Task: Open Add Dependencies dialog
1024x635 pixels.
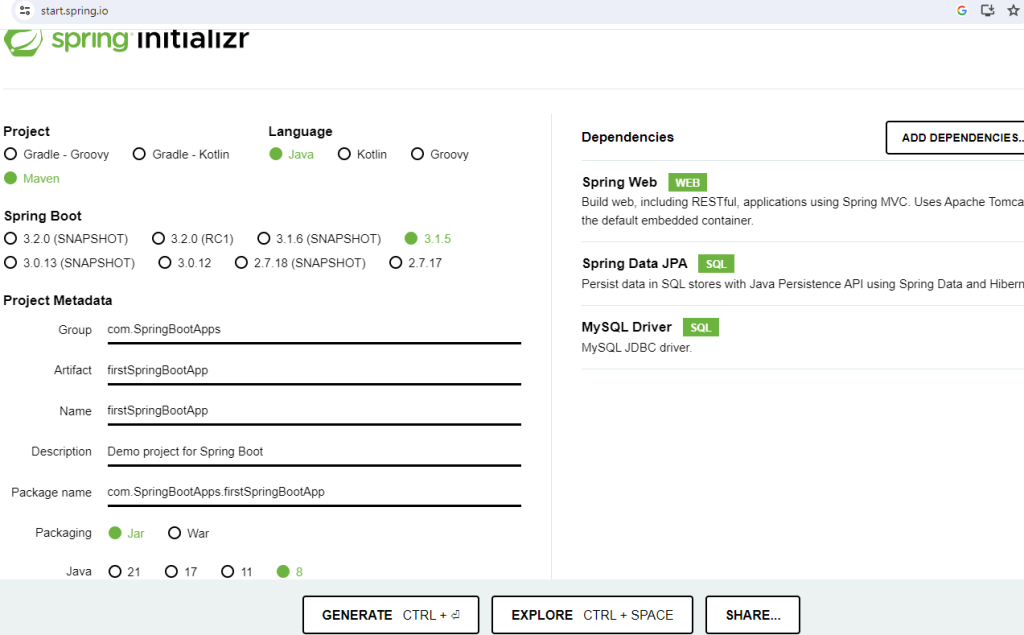Action: coord(955,137)
